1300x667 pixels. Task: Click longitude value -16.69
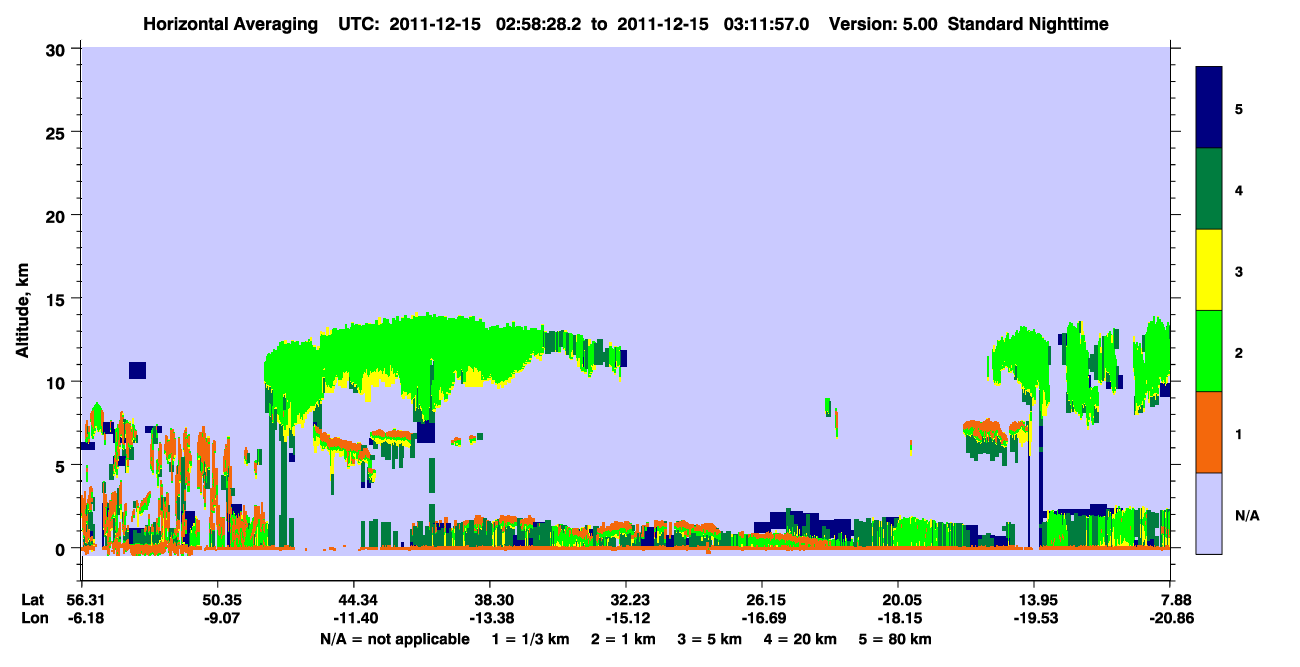[x=762, y=618]
